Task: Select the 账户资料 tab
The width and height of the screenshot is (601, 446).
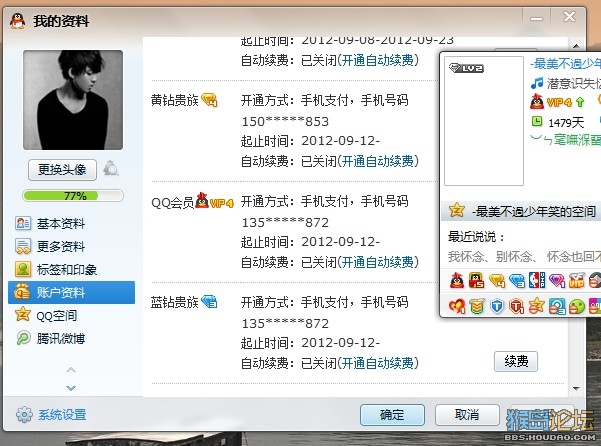Action: coord(71,292)
